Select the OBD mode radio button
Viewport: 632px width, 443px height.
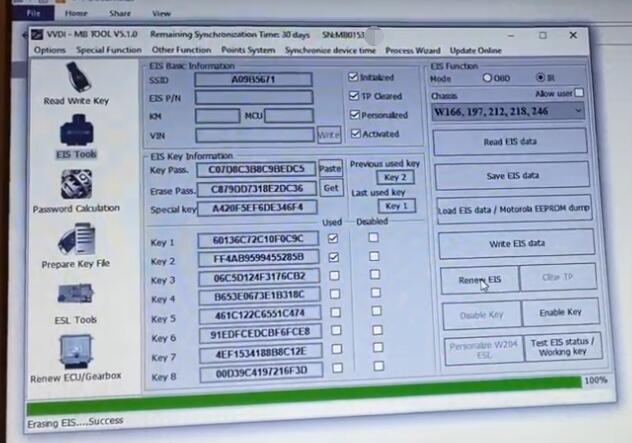coord(488,77)
